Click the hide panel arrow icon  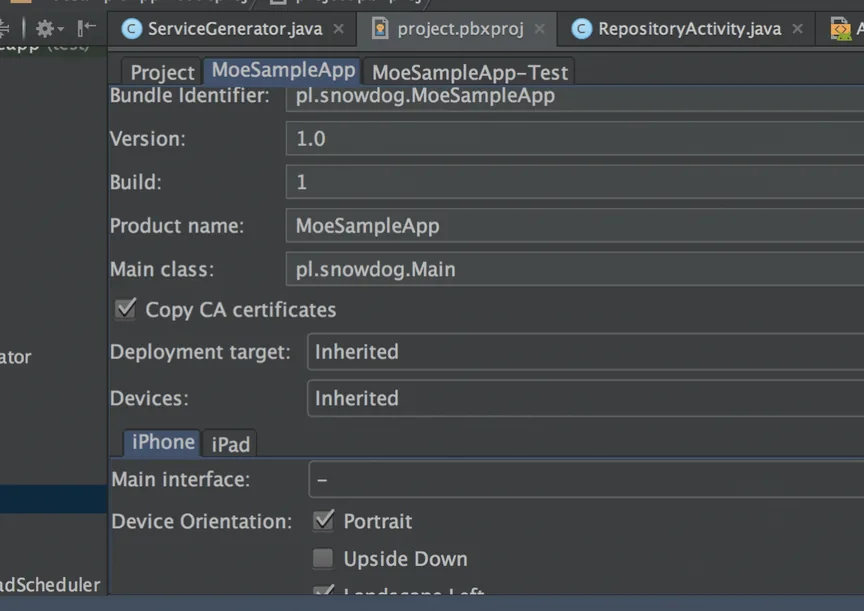click(87, 28)
